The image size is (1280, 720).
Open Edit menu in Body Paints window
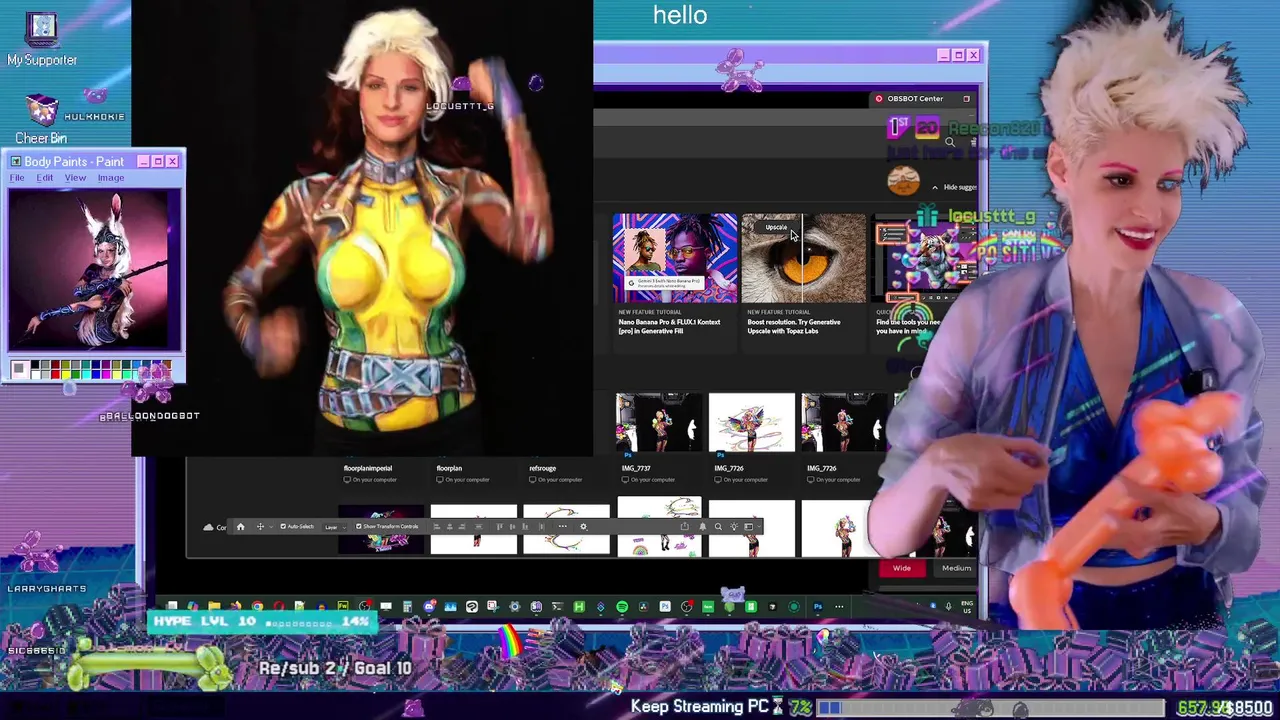[45, 178]
